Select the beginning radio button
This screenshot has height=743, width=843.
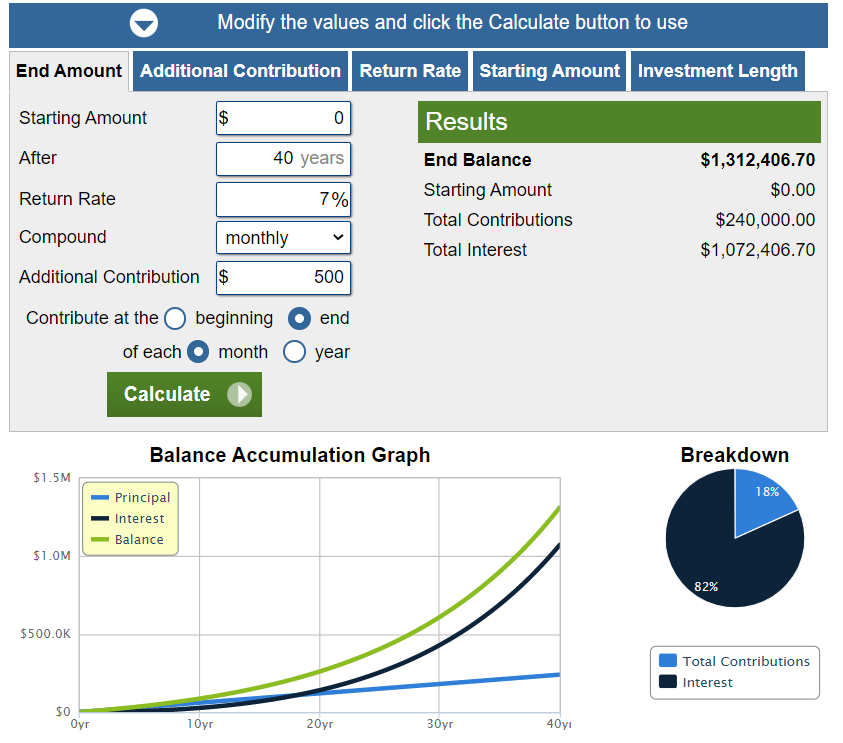tap(175, 318)
